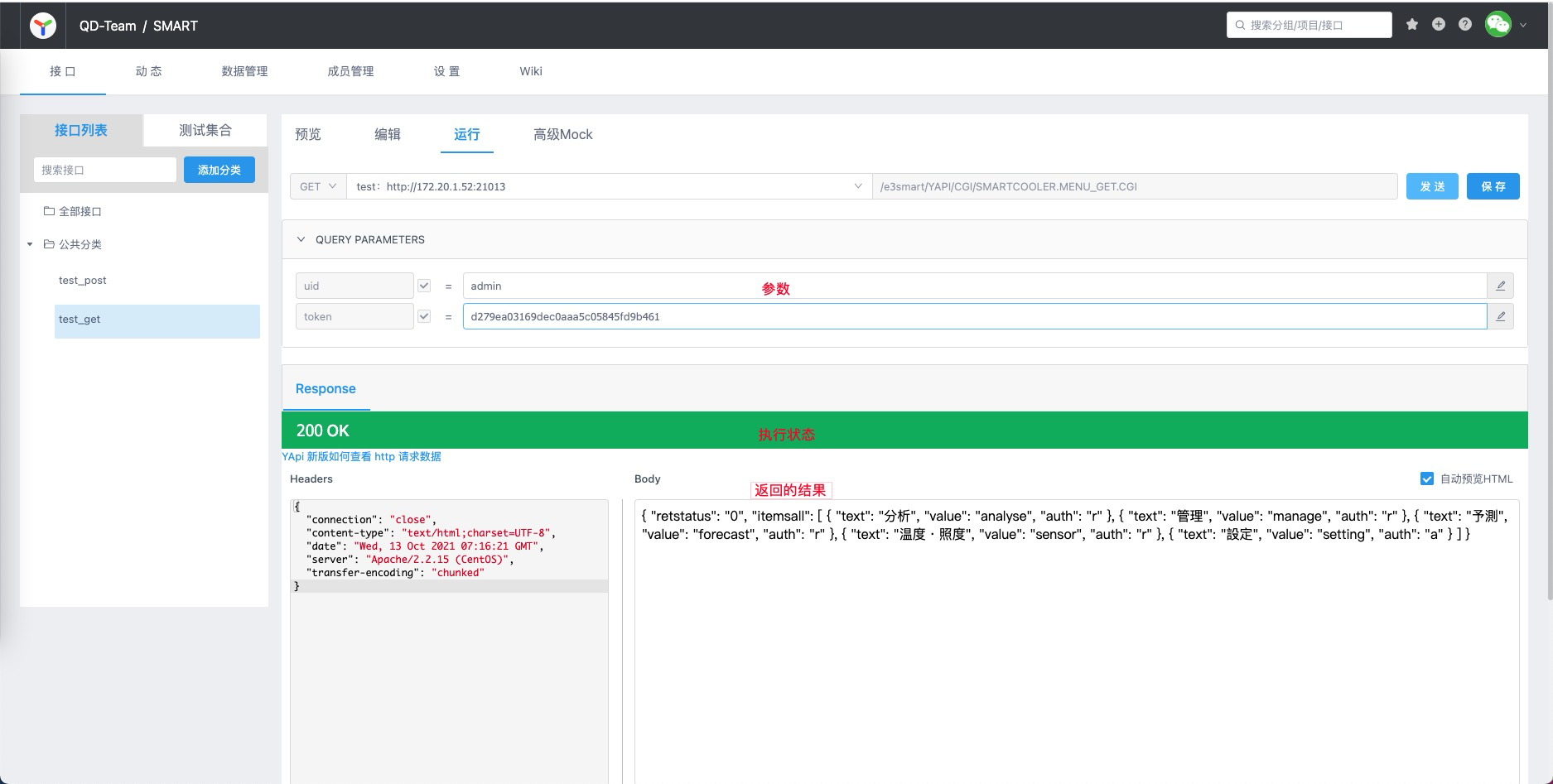The height and width of the screenshot is (784, 1553).
Task: Switch to the 编辑 tab
Action: coord(388,134)
